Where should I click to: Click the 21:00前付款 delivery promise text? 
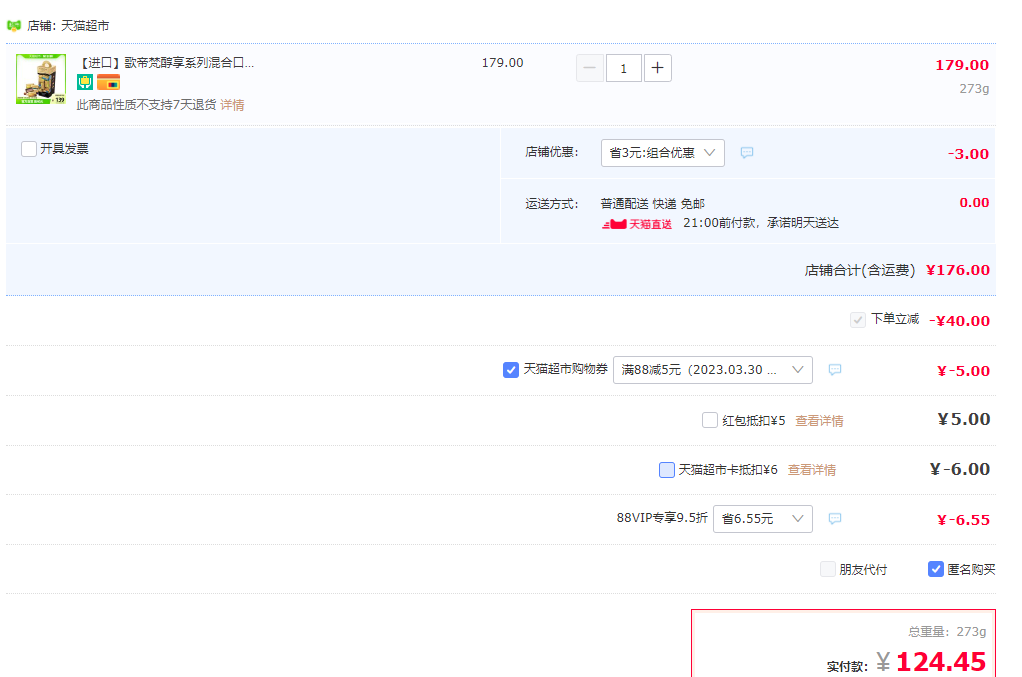pos(761,223)
